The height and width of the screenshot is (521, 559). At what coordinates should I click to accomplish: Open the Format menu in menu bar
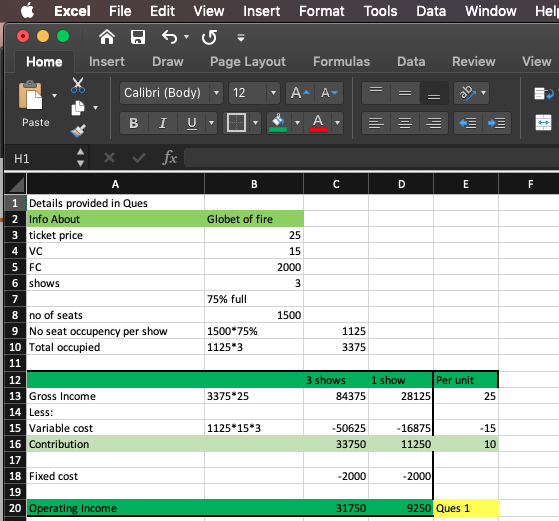pyautogui.click(x=322, y=11)
